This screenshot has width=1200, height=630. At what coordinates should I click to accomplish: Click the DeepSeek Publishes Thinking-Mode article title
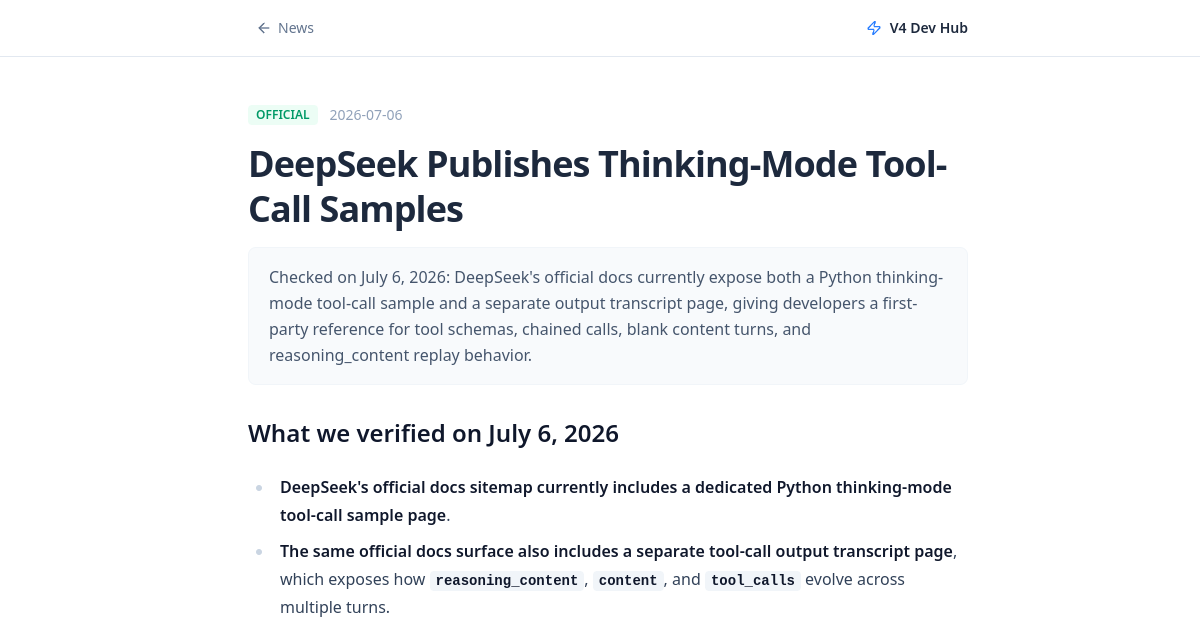[x=597, y=186]
